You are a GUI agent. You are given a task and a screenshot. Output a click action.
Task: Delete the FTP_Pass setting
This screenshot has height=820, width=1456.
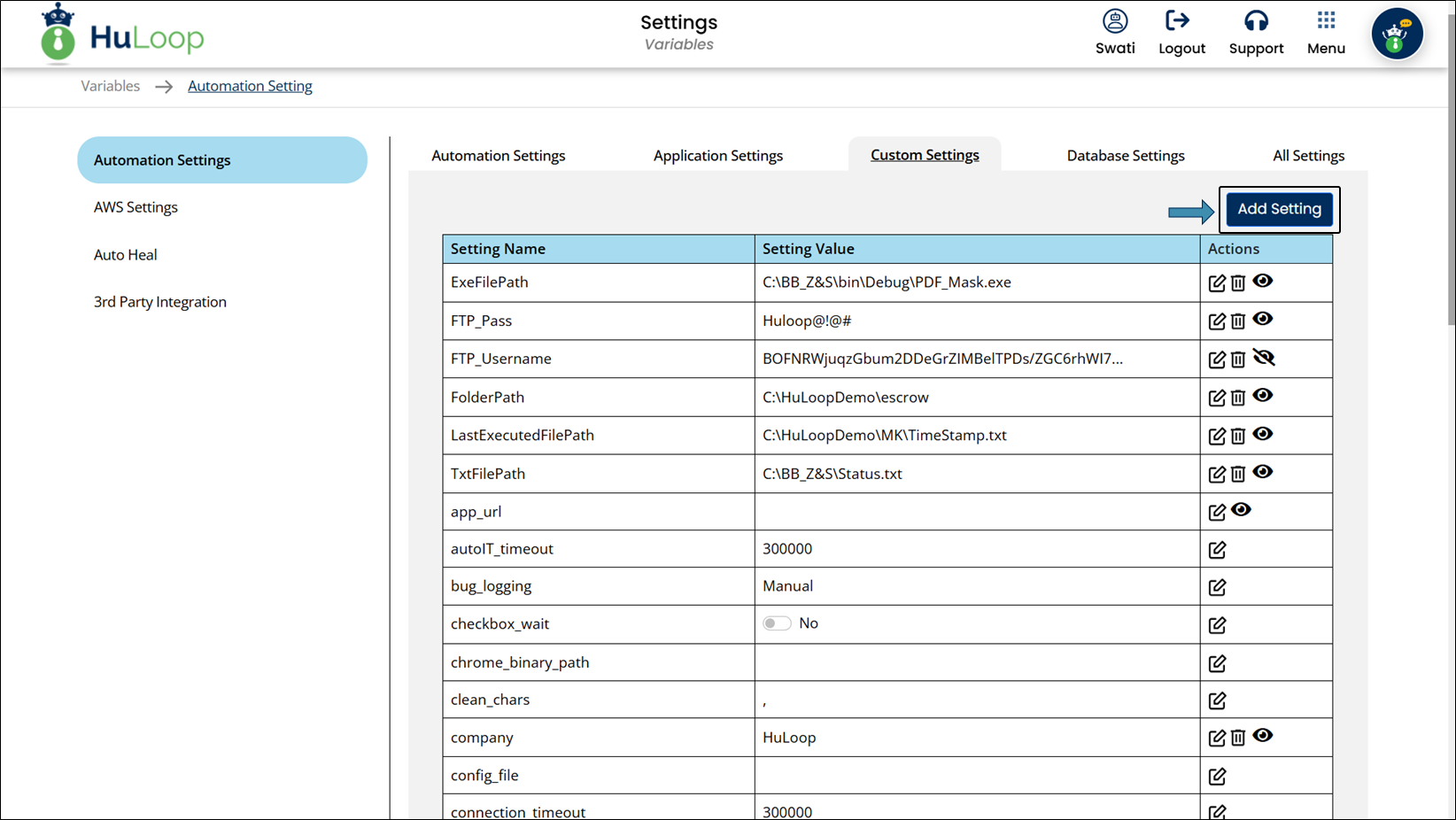pos(1238,321)
